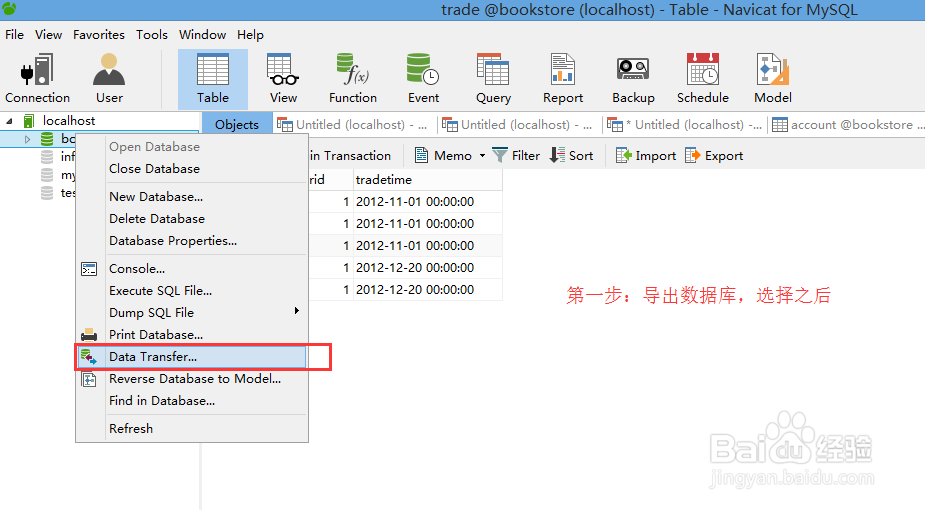Select the last 2012-12-20 00:00:00 cell

428,289
